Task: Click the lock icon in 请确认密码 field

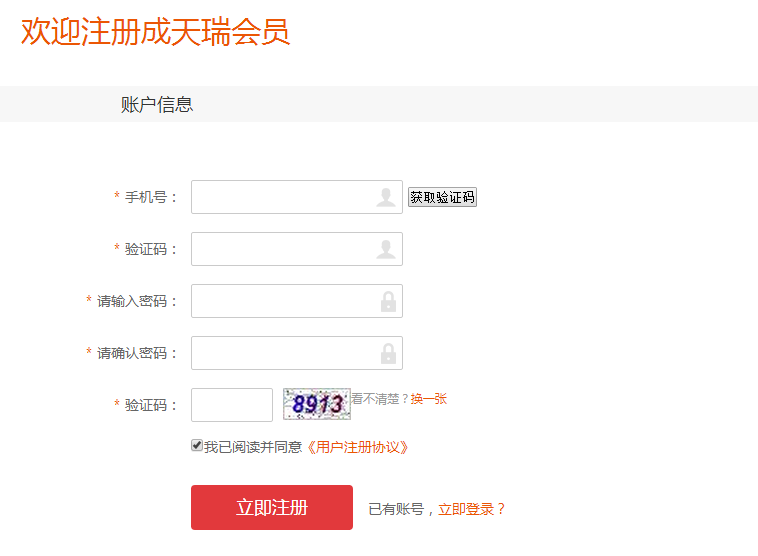Action: [388, 353]
